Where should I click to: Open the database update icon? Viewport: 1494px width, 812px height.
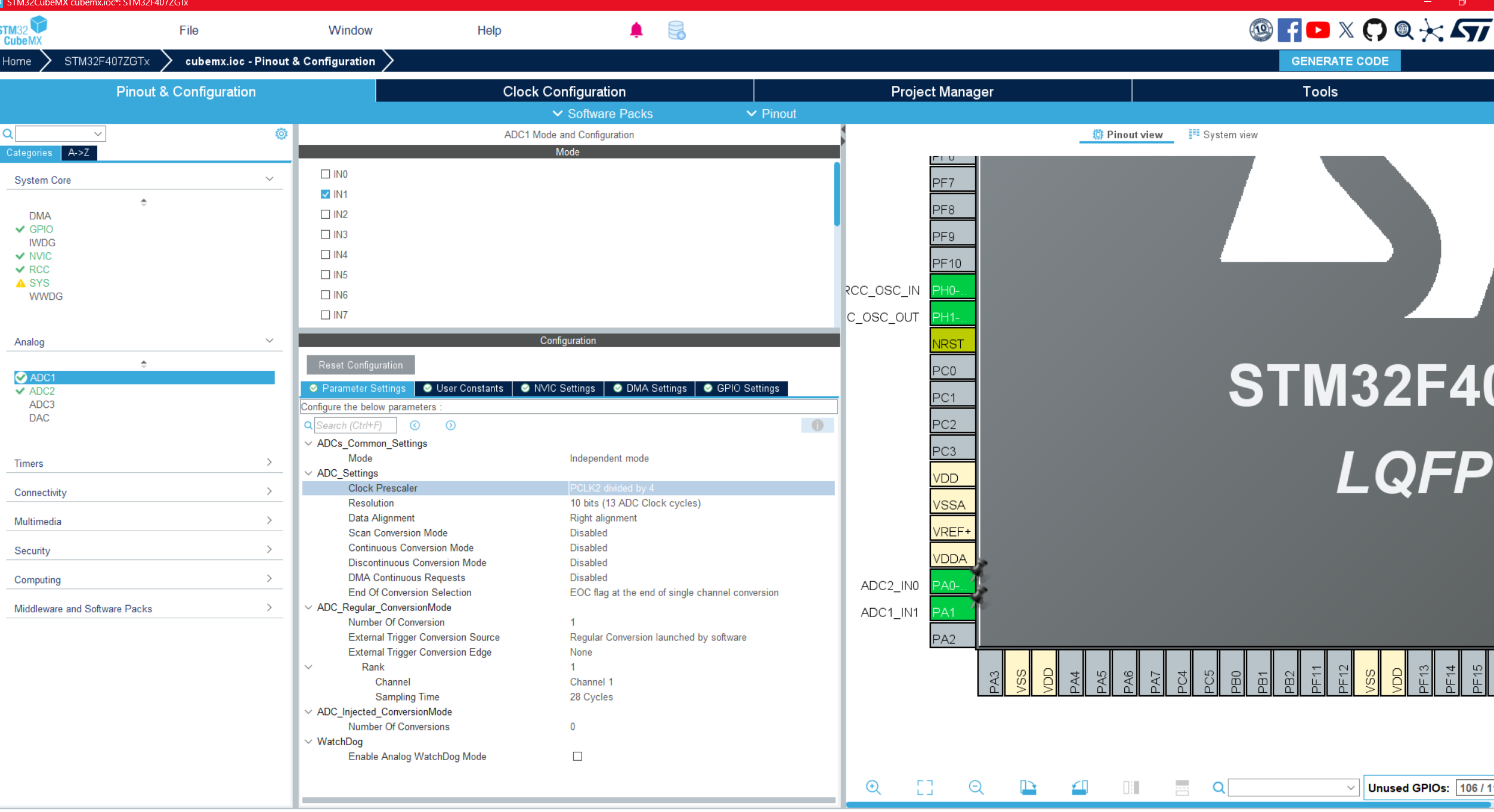[676, 30]
